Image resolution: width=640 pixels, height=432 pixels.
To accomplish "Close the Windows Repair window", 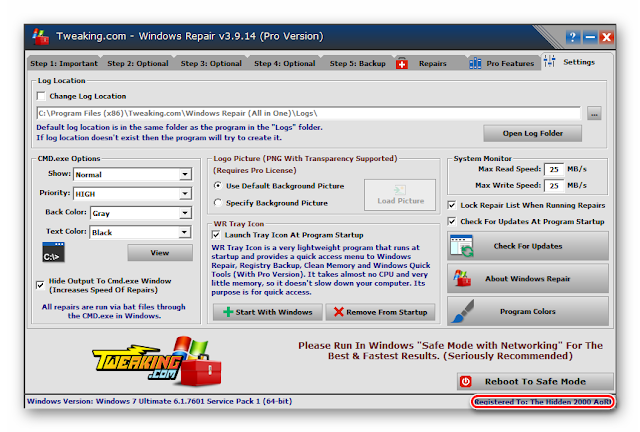I will coord(607,37).
